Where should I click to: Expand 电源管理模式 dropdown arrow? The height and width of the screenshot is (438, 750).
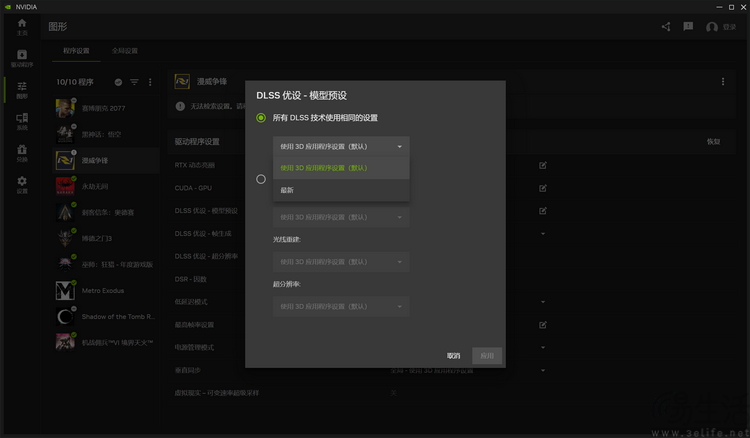(543, 348)
